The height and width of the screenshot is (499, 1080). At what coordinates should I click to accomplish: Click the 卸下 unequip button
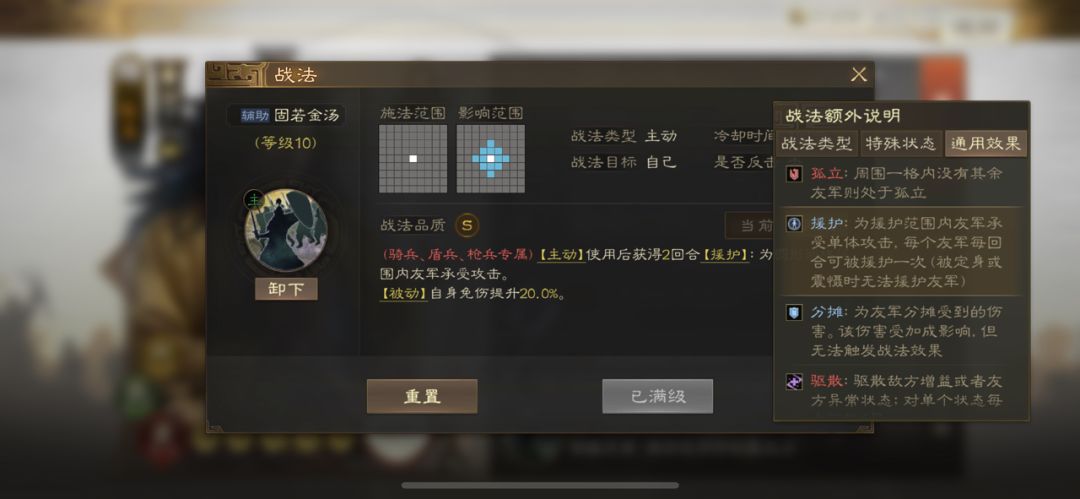(x=286, y=289)
